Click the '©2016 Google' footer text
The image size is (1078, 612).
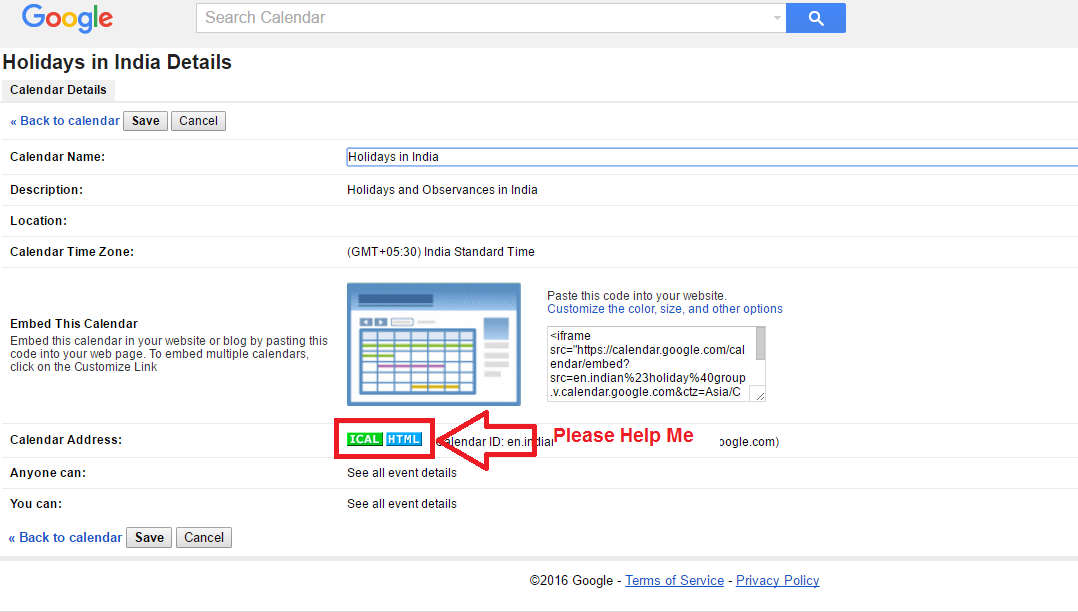pos(571,580)
